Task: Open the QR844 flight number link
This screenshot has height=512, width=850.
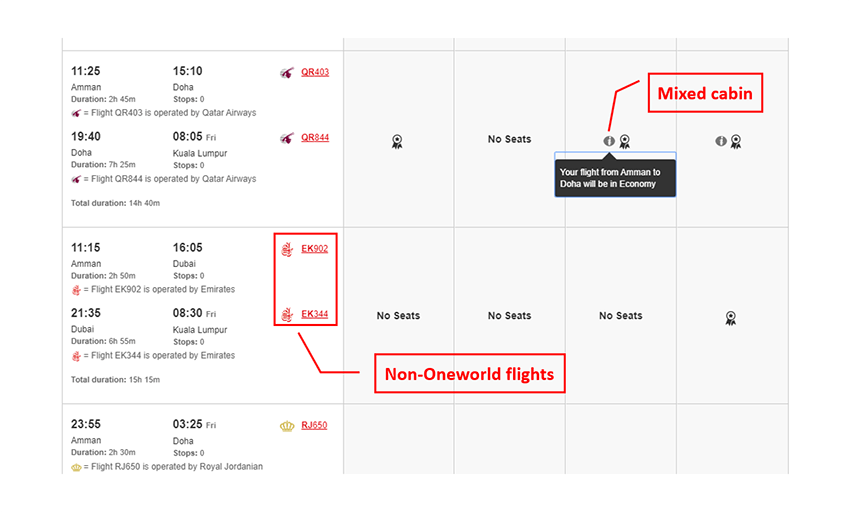Action: (x=315, y=137)
